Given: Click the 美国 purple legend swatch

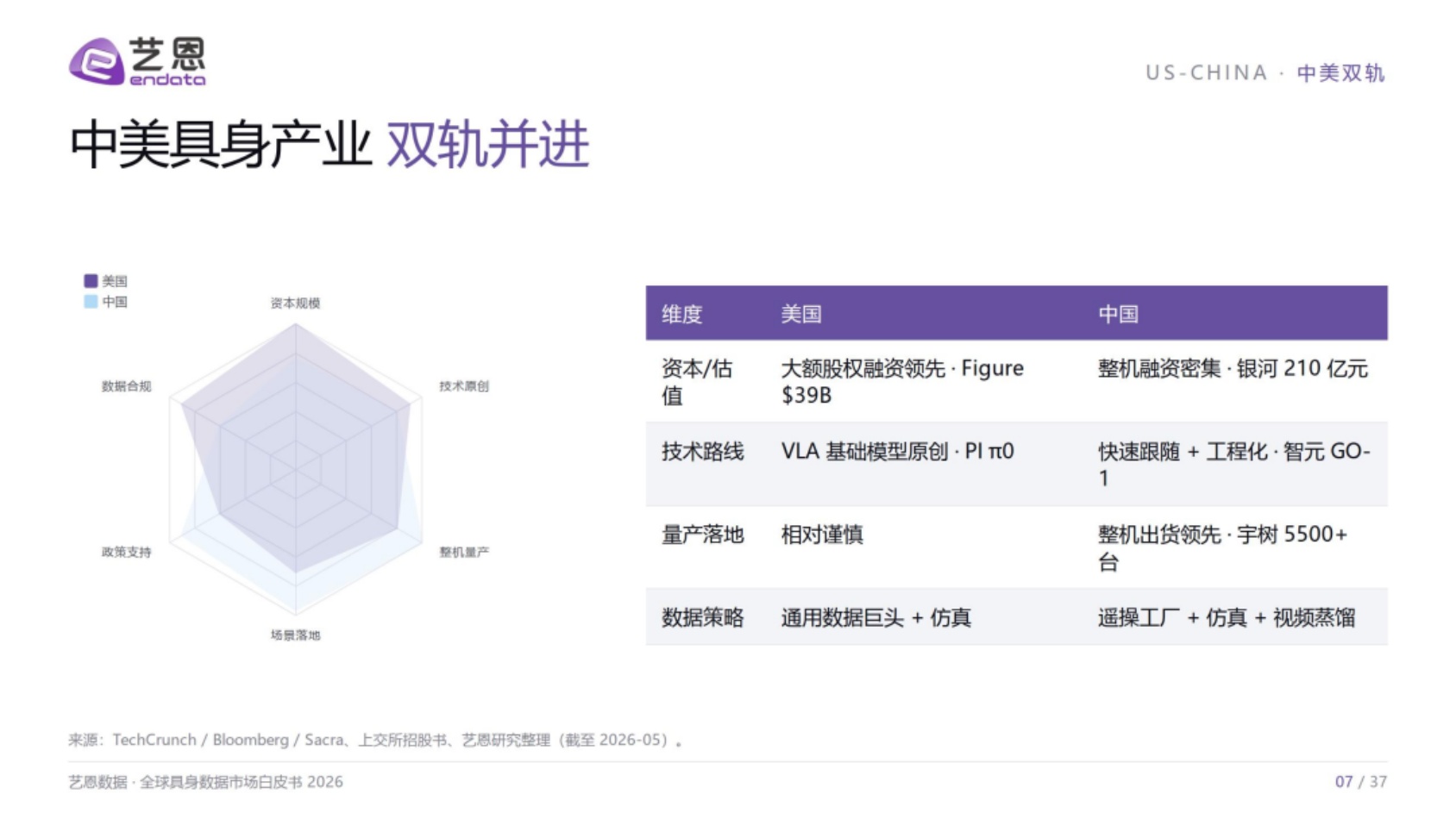Looking at the screenshot, I should (91, 281).
